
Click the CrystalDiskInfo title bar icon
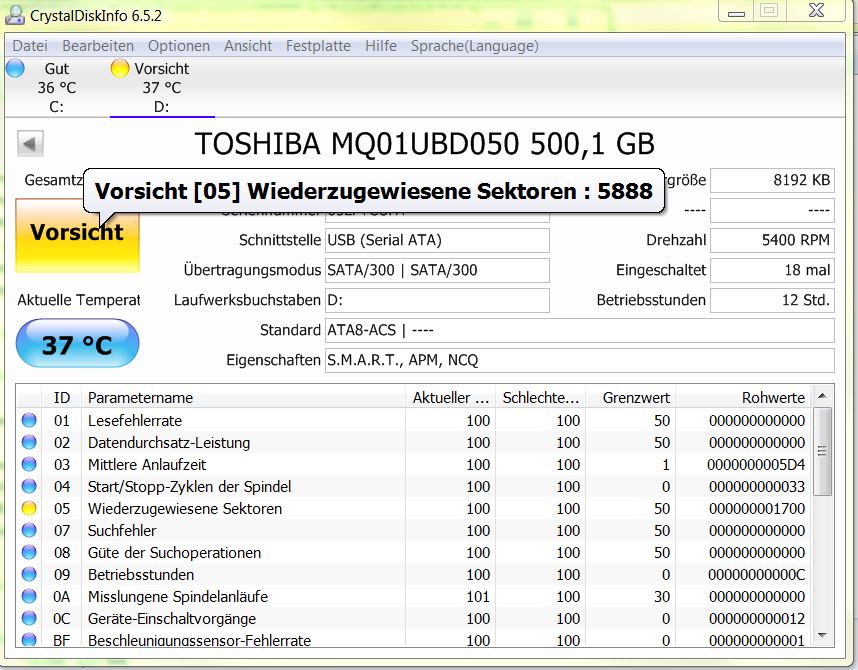(x=14, y=15)
